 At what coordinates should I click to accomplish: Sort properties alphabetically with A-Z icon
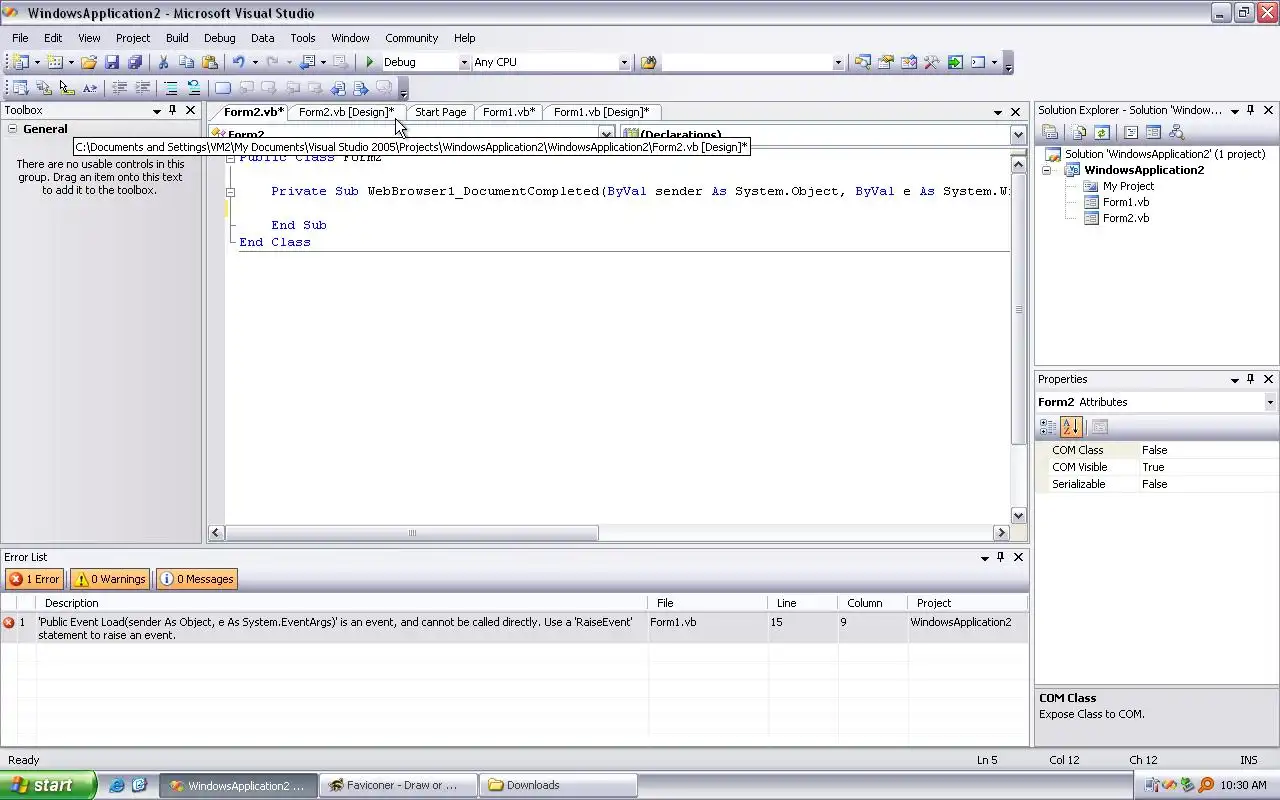point(1071,427)
